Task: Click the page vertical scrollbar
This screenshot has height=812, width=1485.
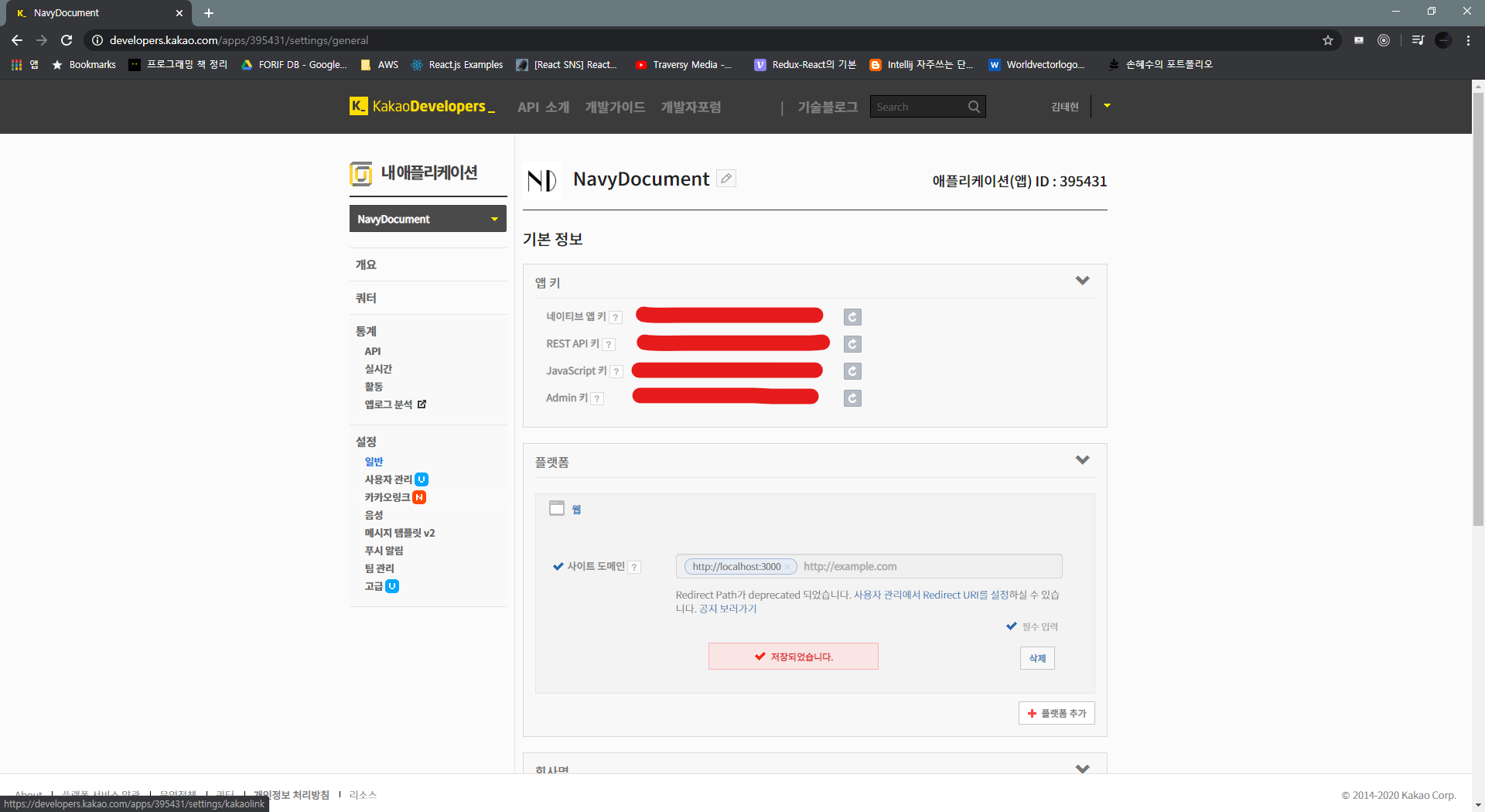Action: [x=1478, y=309]
